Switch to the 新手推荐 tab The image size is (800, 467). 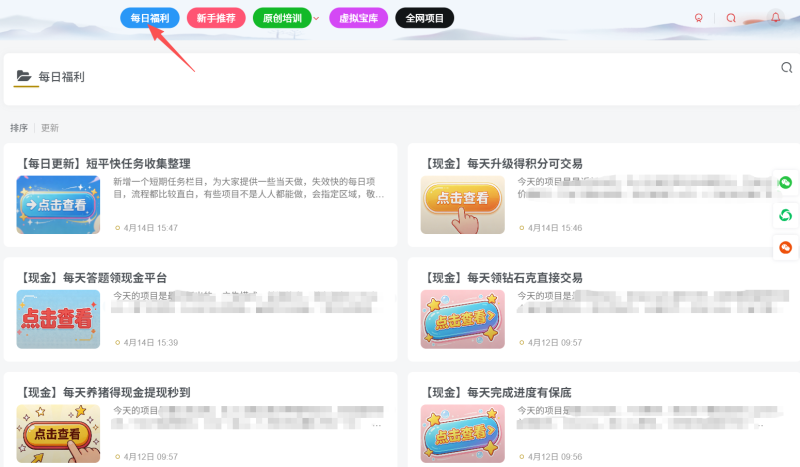click(x=216, y=18)
